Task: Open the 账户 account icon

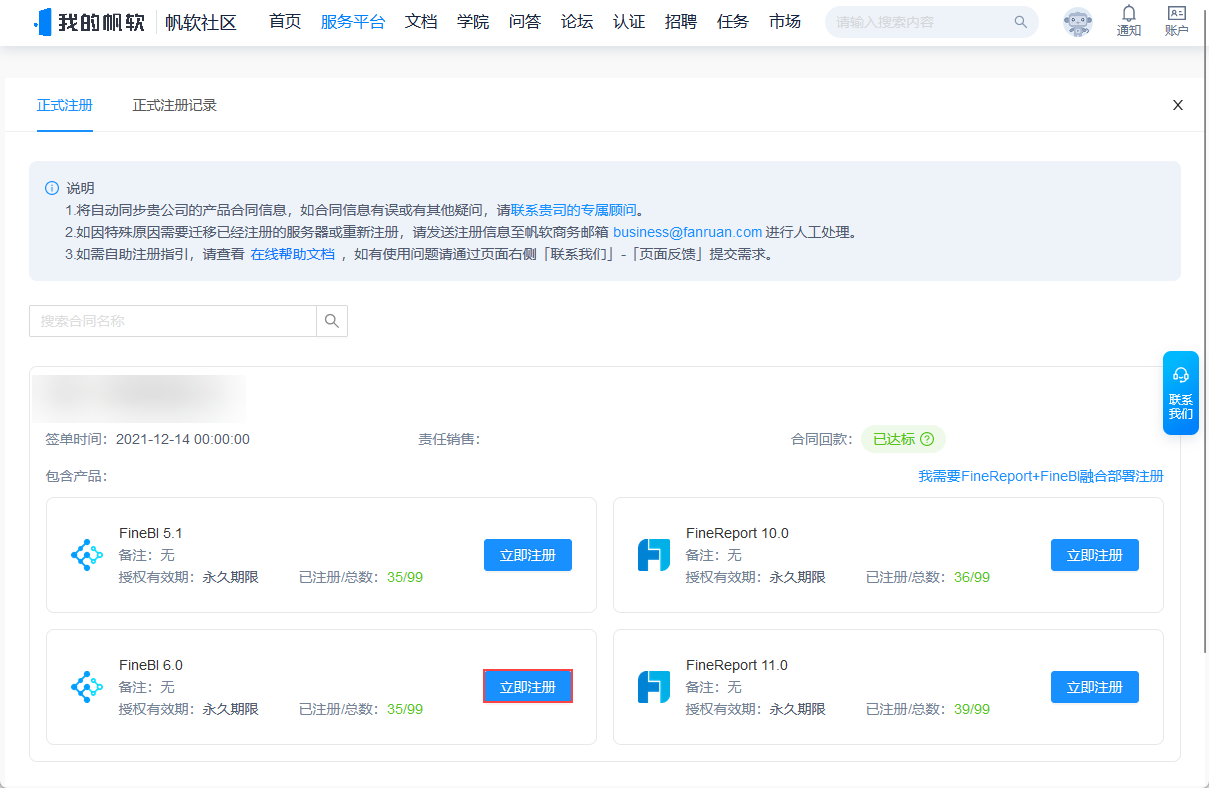Action: point(1177,21)
